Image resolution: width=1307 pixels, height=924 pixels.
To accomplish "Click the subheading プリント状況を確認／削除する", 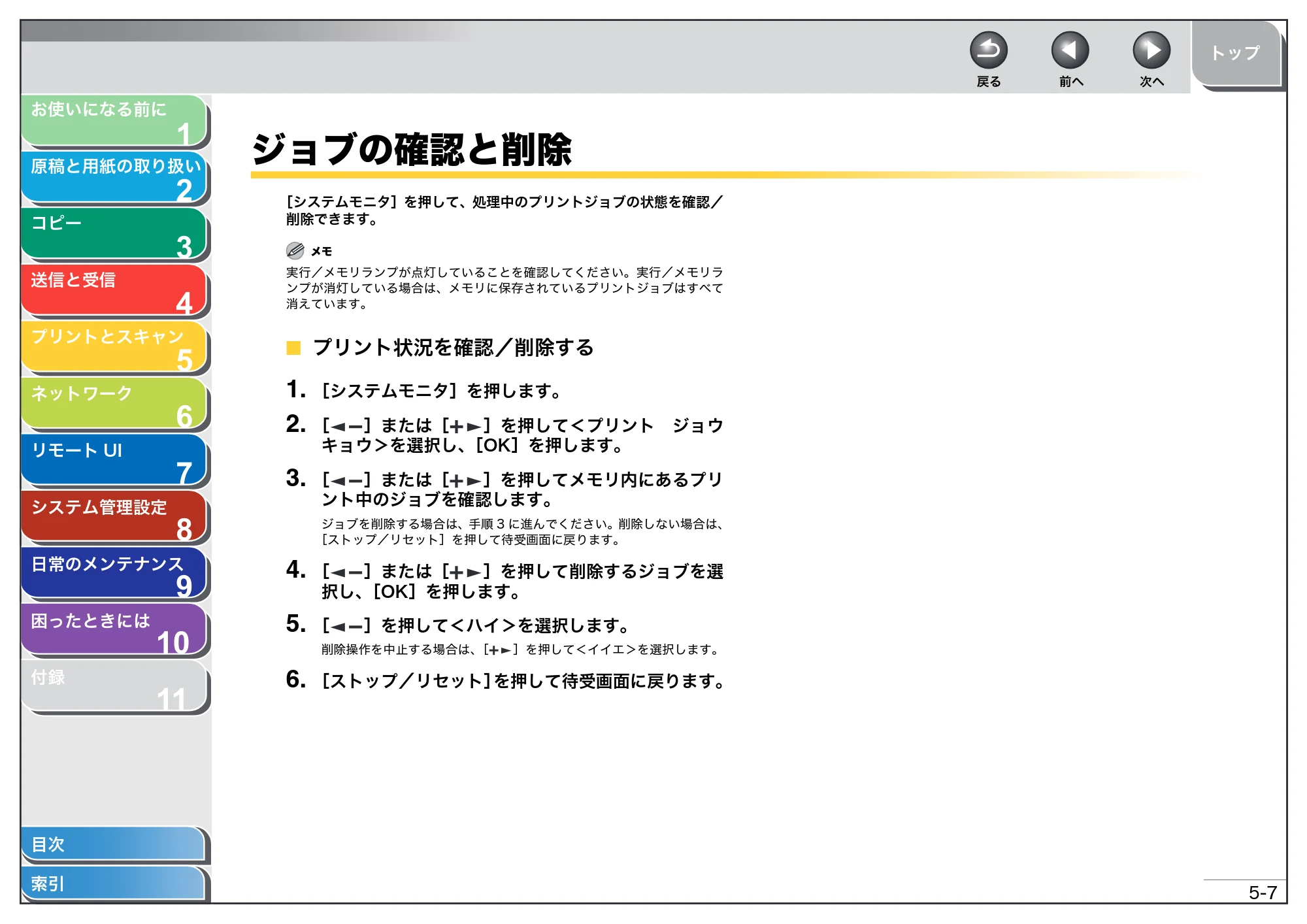I will pos(453,347).
